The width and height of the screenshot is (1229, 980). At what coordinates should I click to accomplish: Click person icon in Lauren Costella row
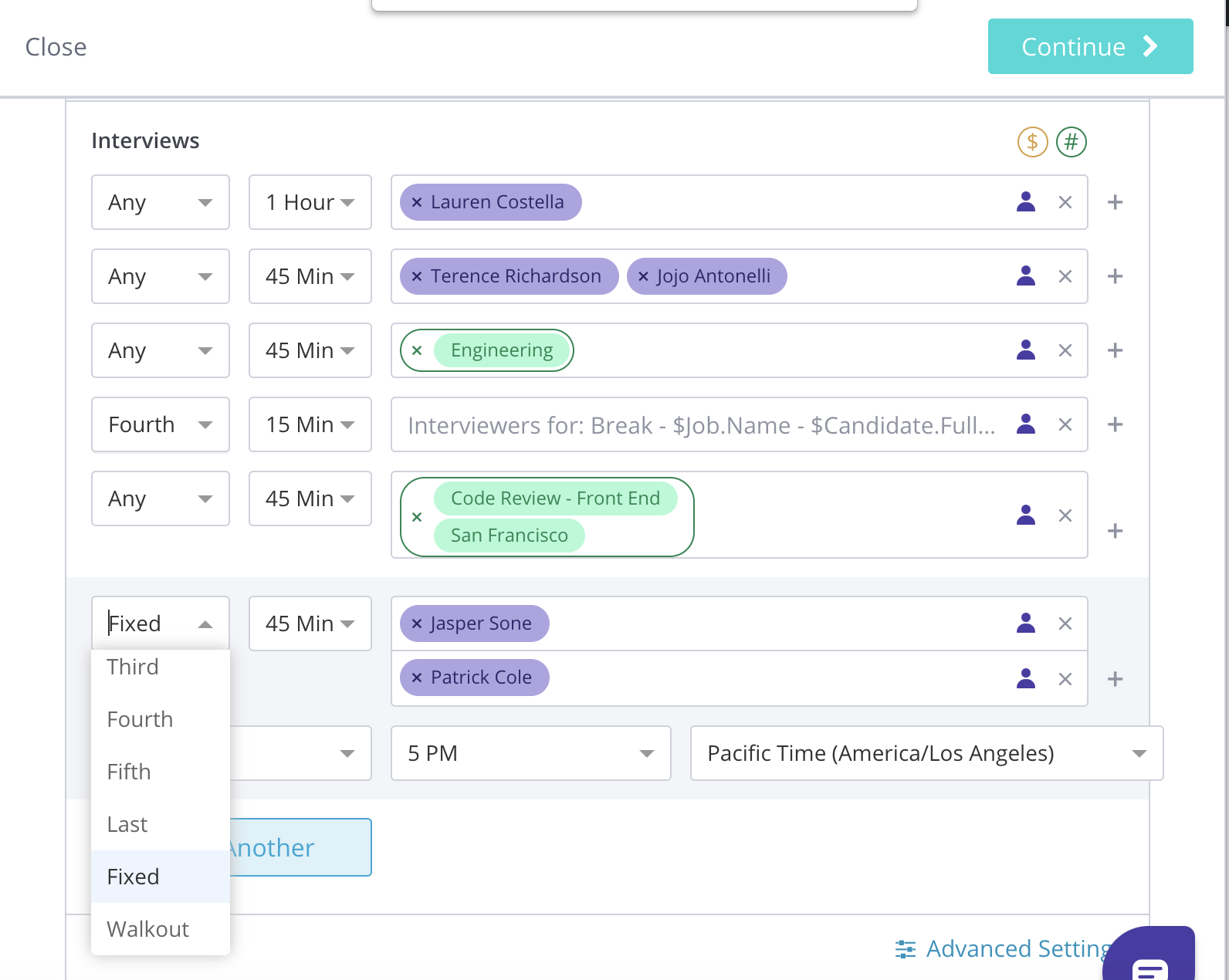click(1025, 202)
